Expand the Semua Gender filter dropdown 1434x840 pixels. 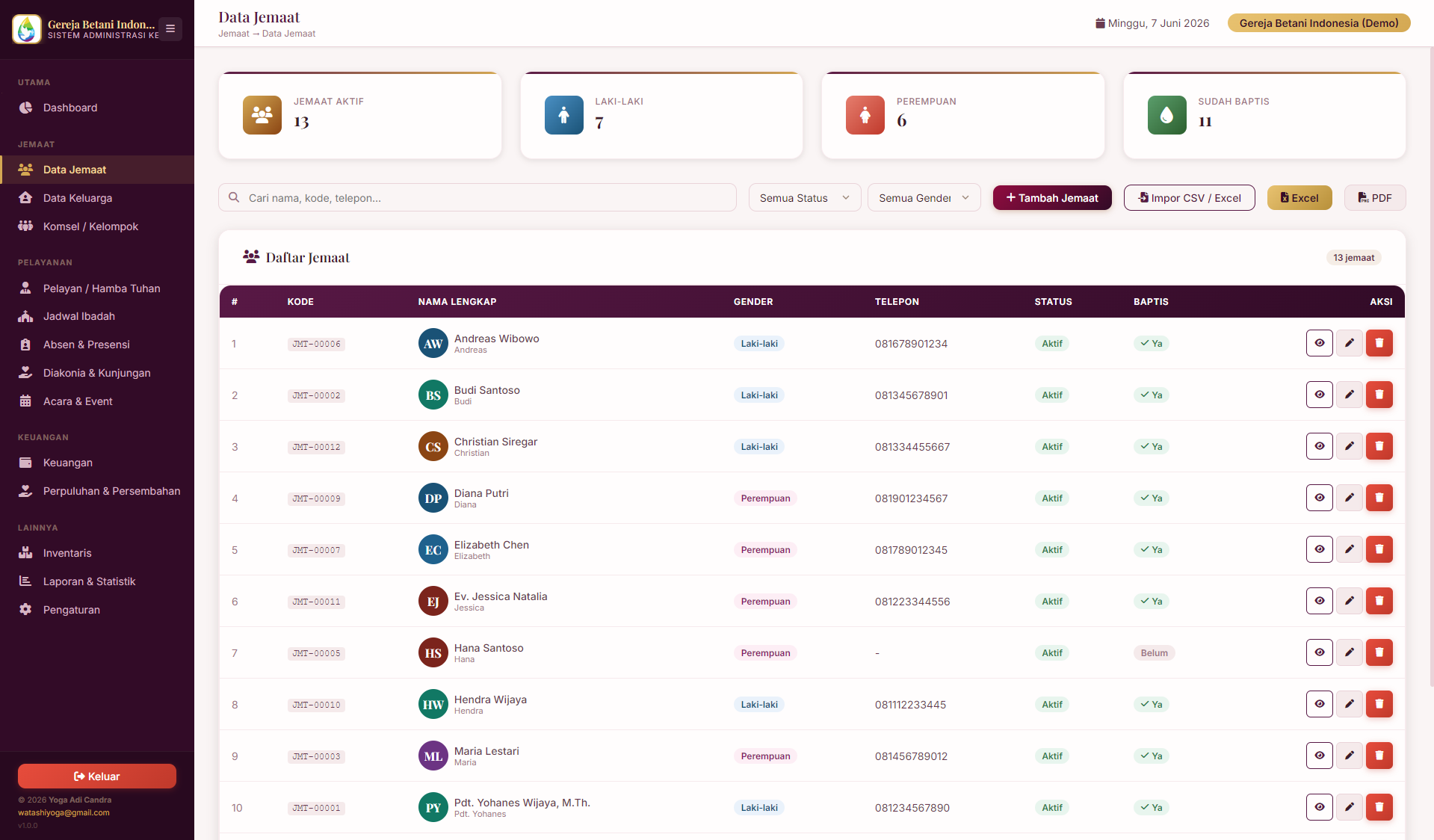[924, 197]
